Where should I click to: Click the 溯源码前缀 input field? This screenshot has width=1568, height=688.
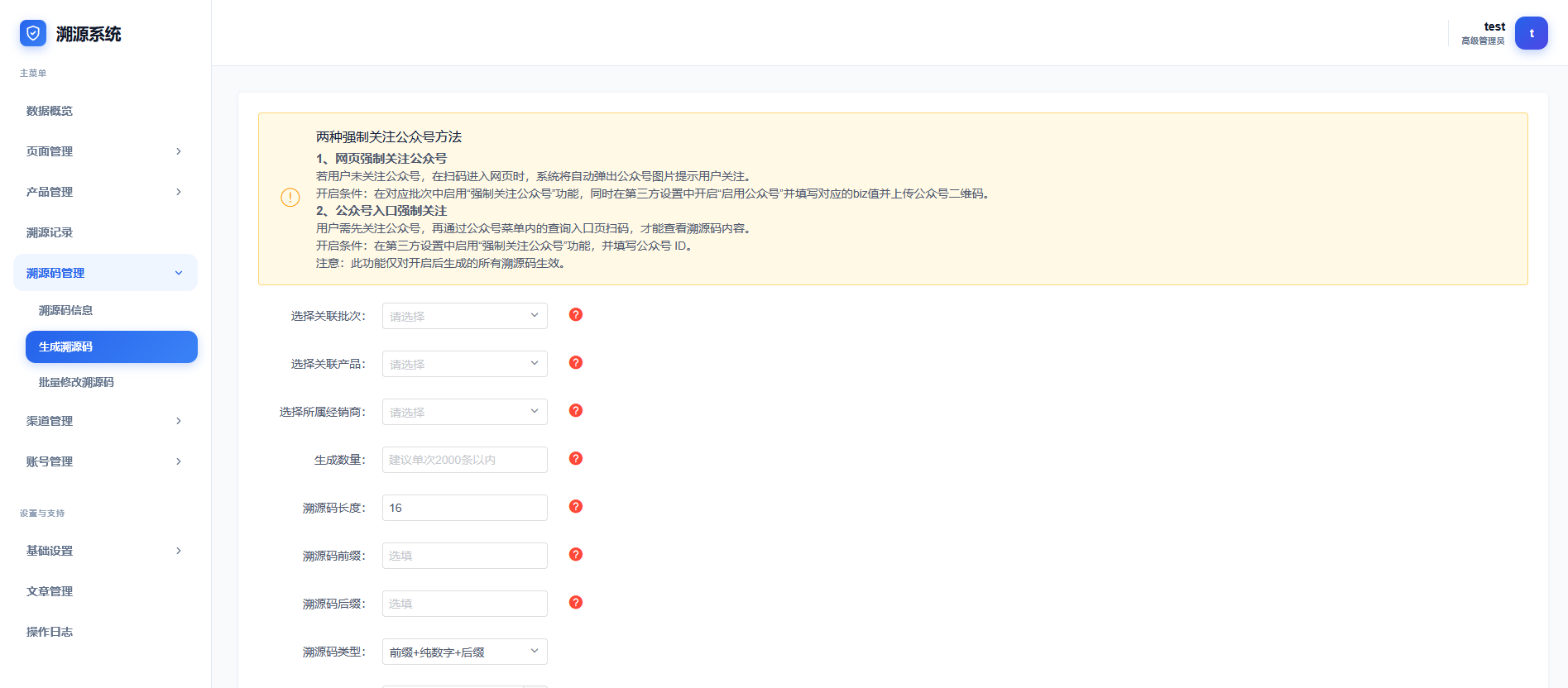pos(465,556)
